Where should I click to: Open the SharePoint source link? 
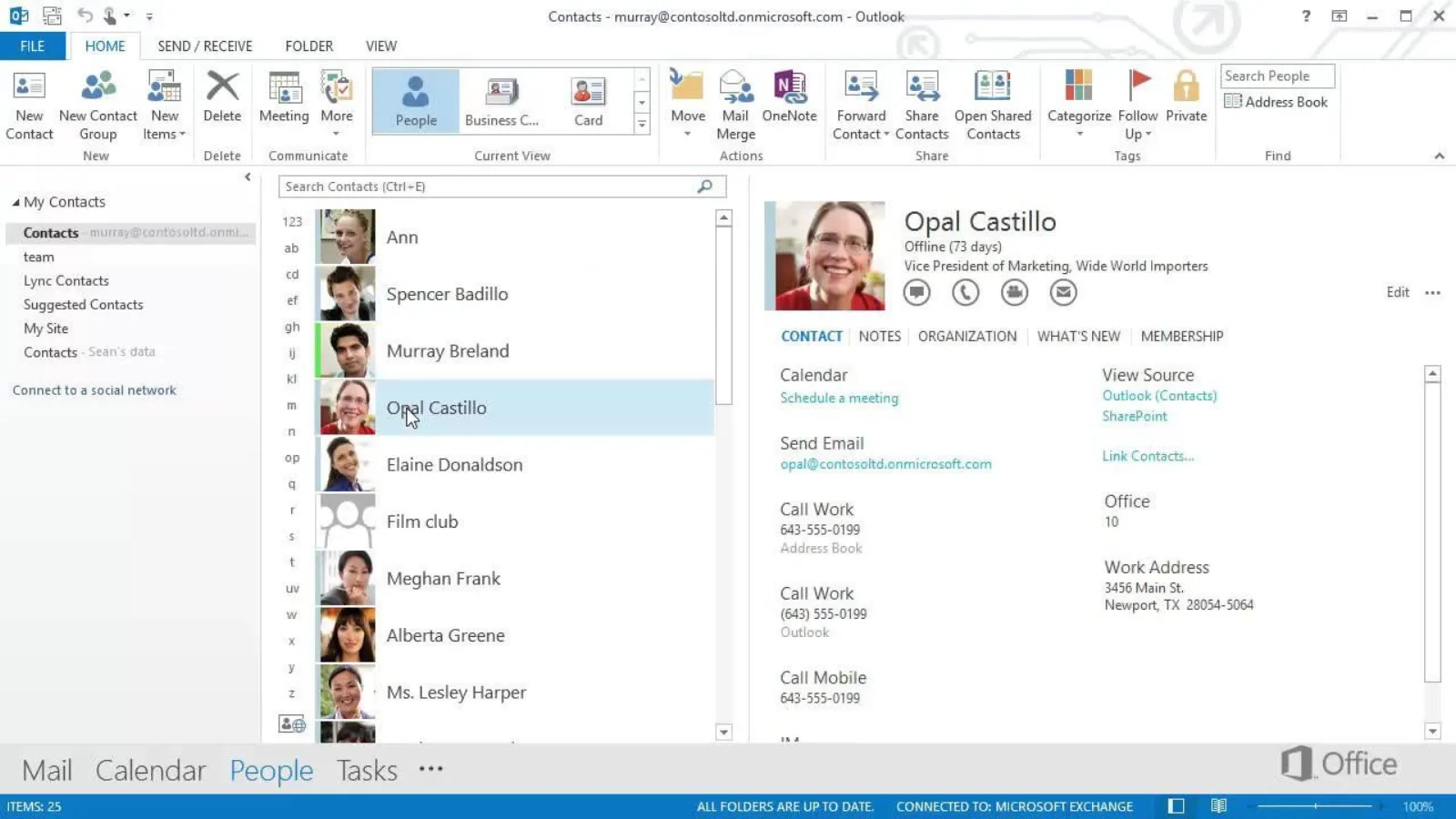click(1135, 416)
